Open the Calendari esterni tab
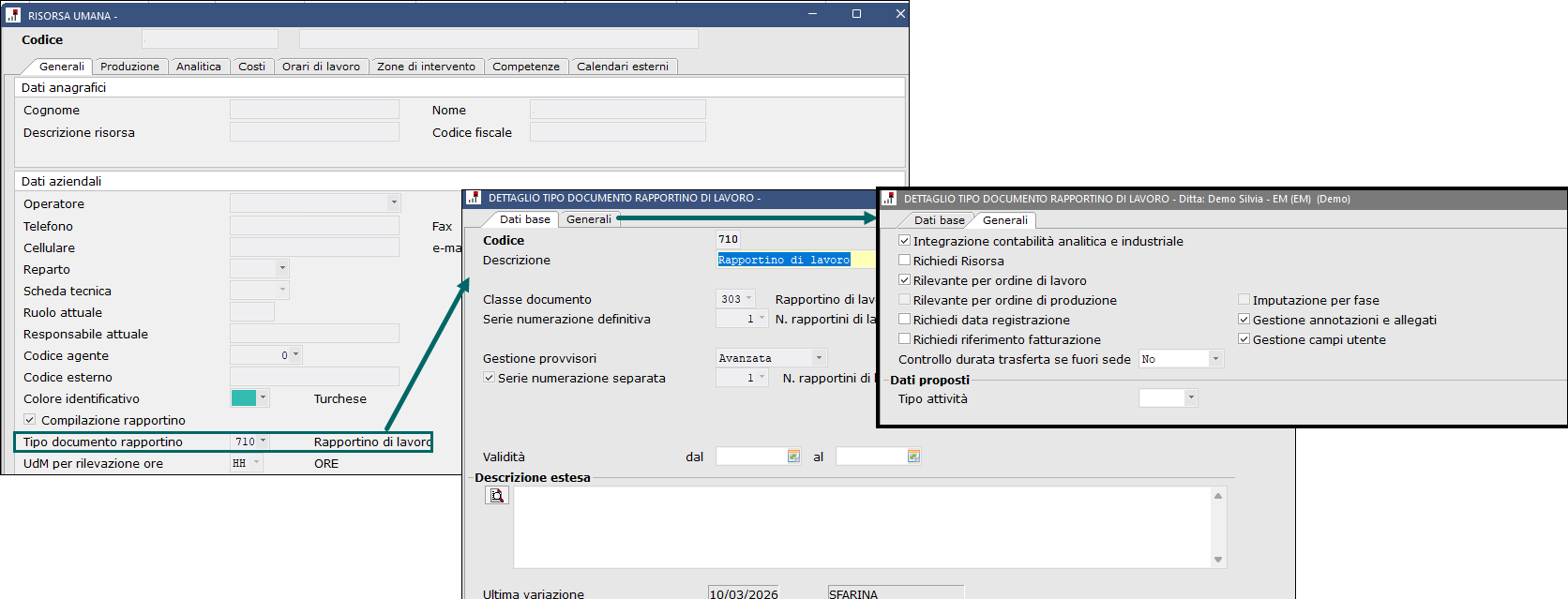The width and height of the screenshot is (1568, 599). pos(622,67)
